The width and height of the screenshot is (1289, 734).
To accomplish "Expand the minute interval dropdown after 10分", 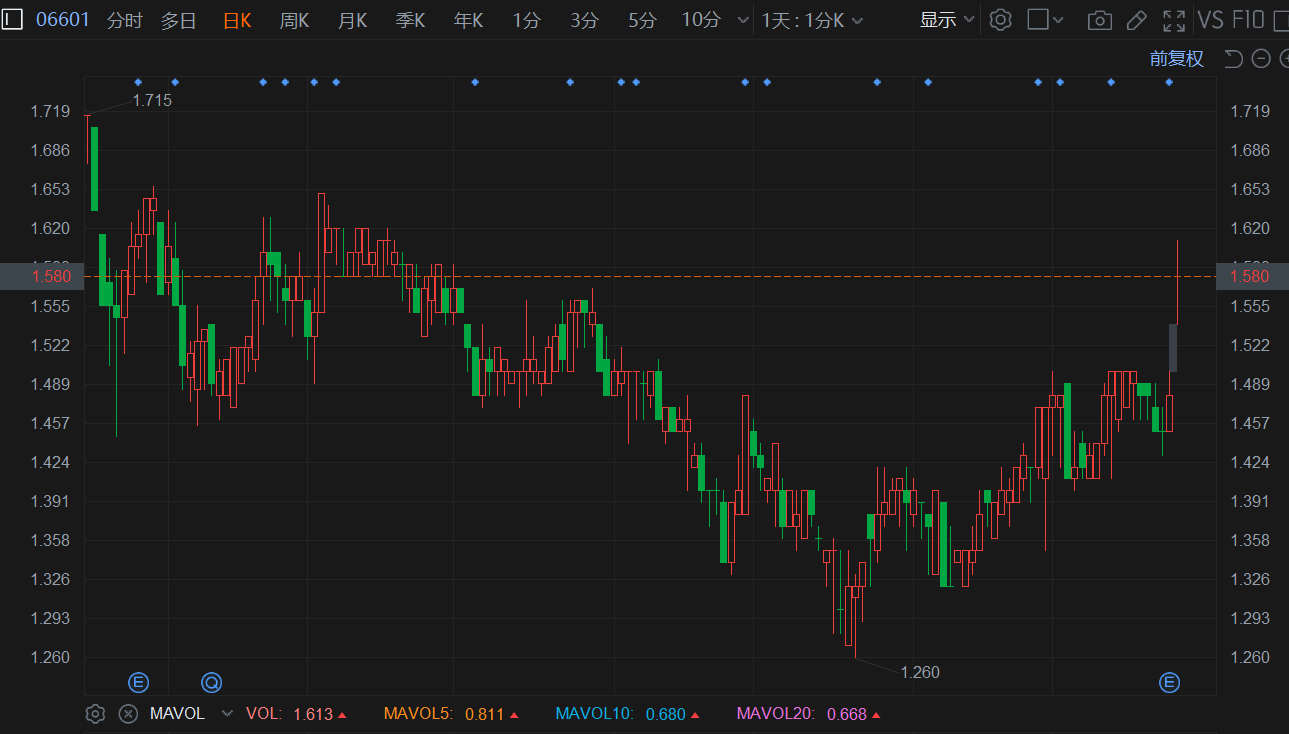I will [742, 20].
